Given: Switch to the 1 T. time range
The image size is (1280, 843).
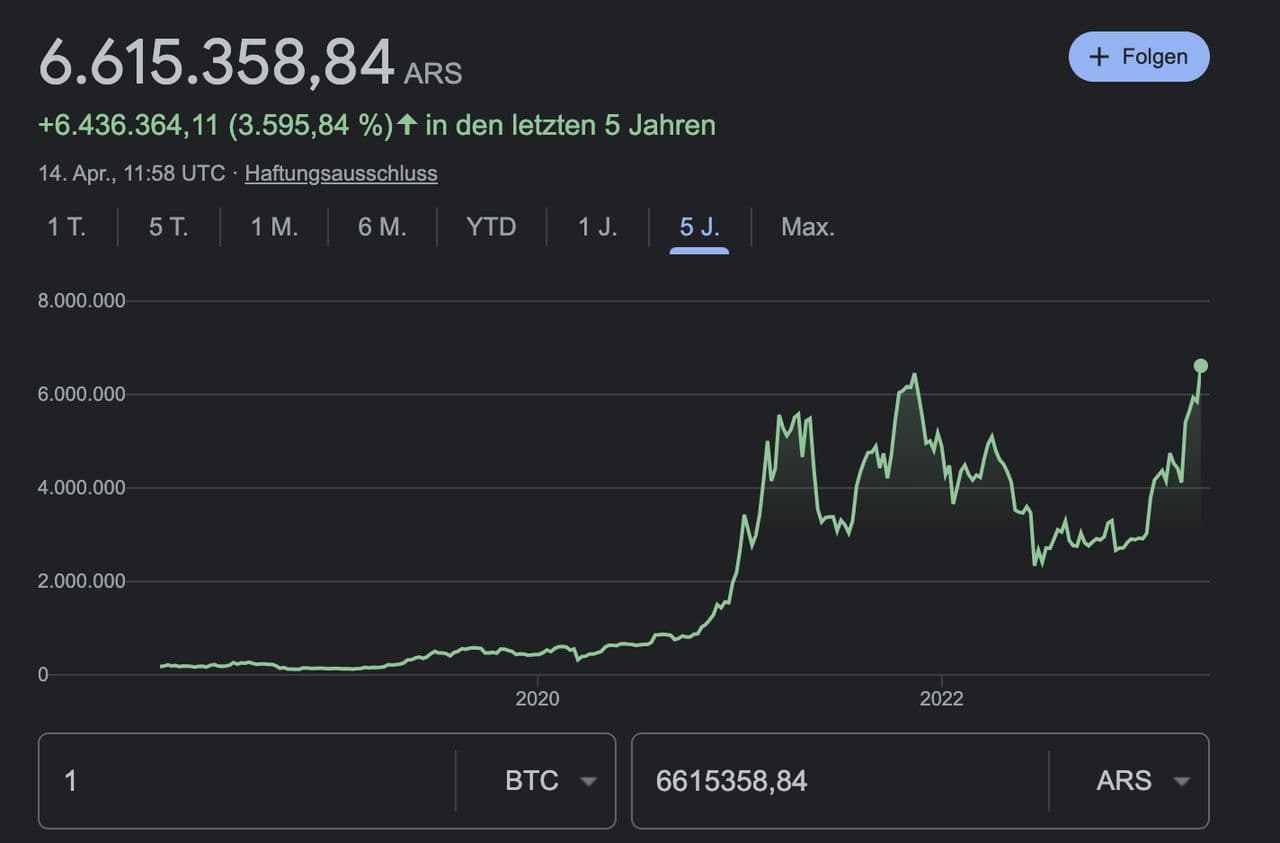Looking at the screenshot, I should (67, 227).
